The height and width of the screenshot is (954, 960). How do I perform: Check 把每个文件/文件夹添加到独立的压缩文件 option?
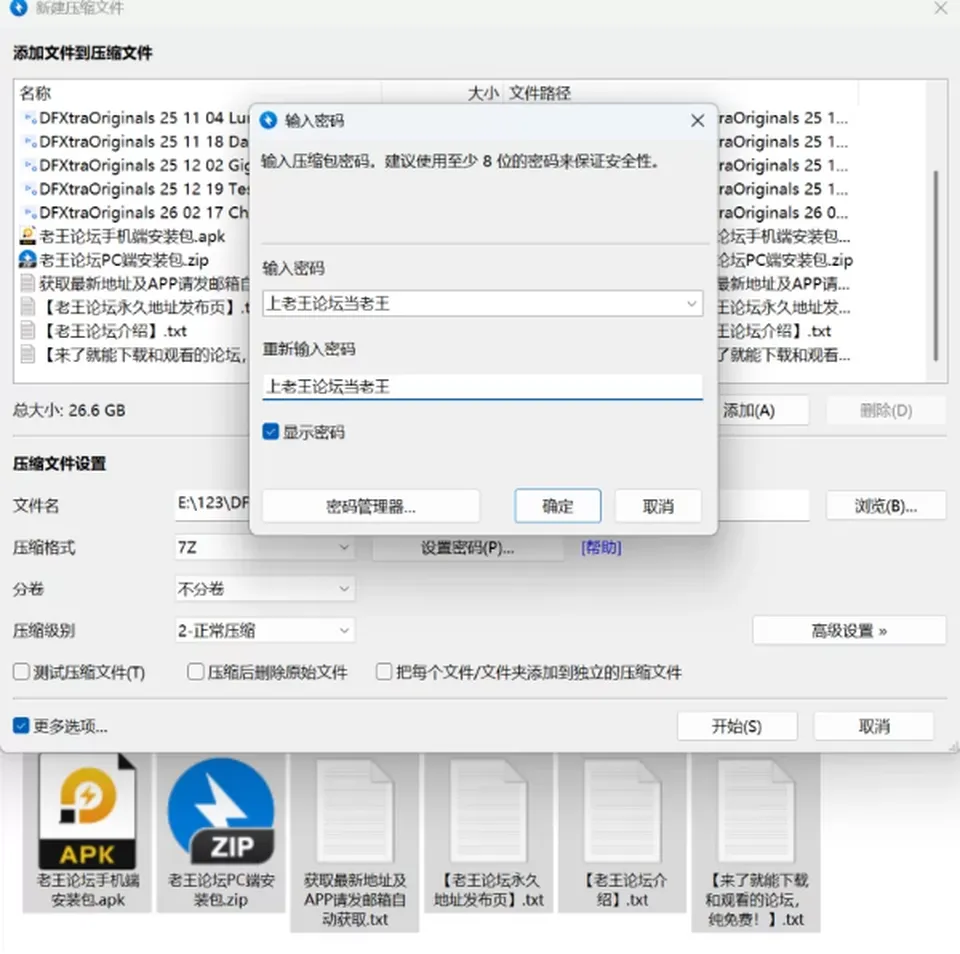384,672
